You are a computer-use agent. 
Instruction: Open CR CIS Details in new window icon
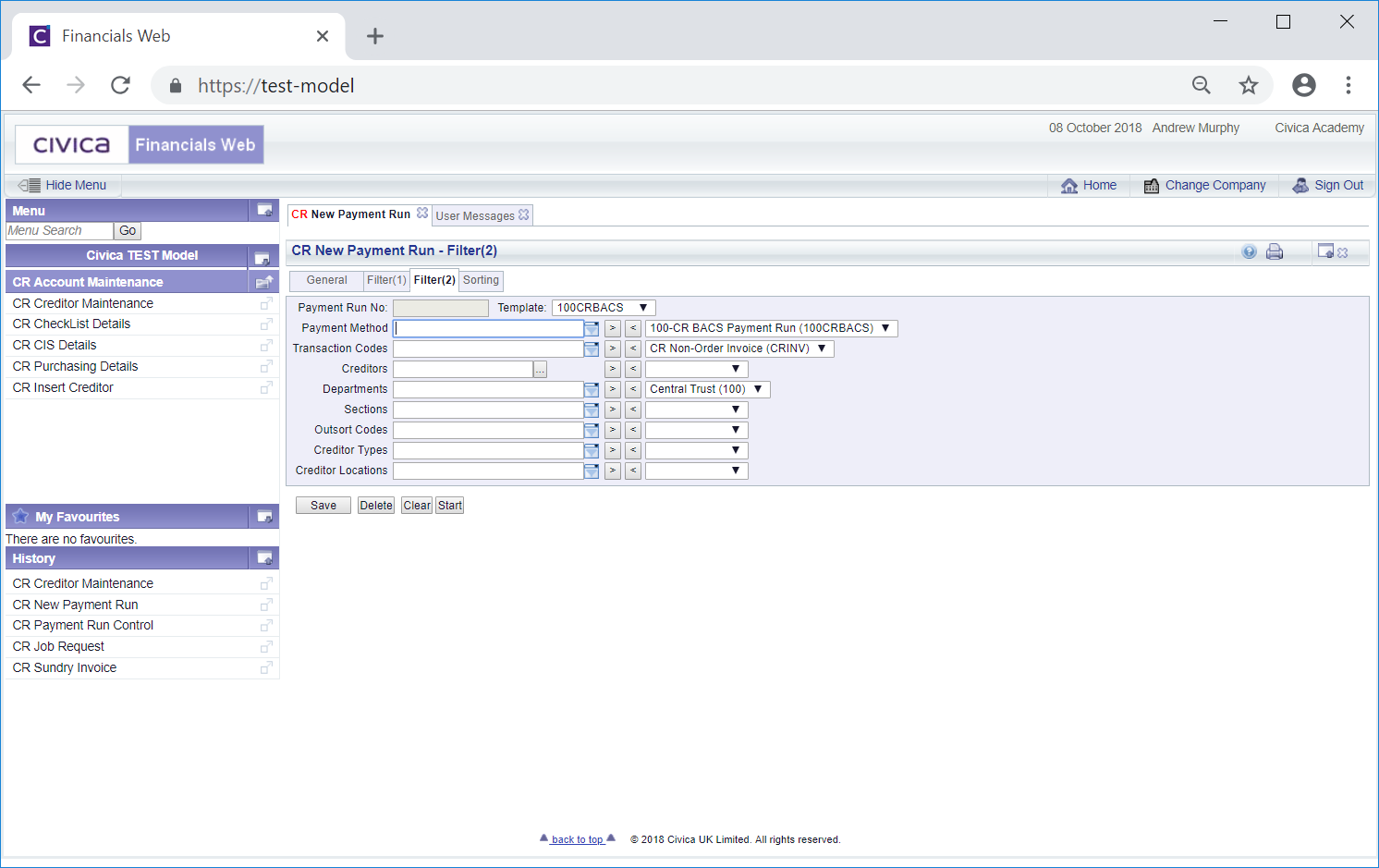pyautogui.click(x=266, y=345)
